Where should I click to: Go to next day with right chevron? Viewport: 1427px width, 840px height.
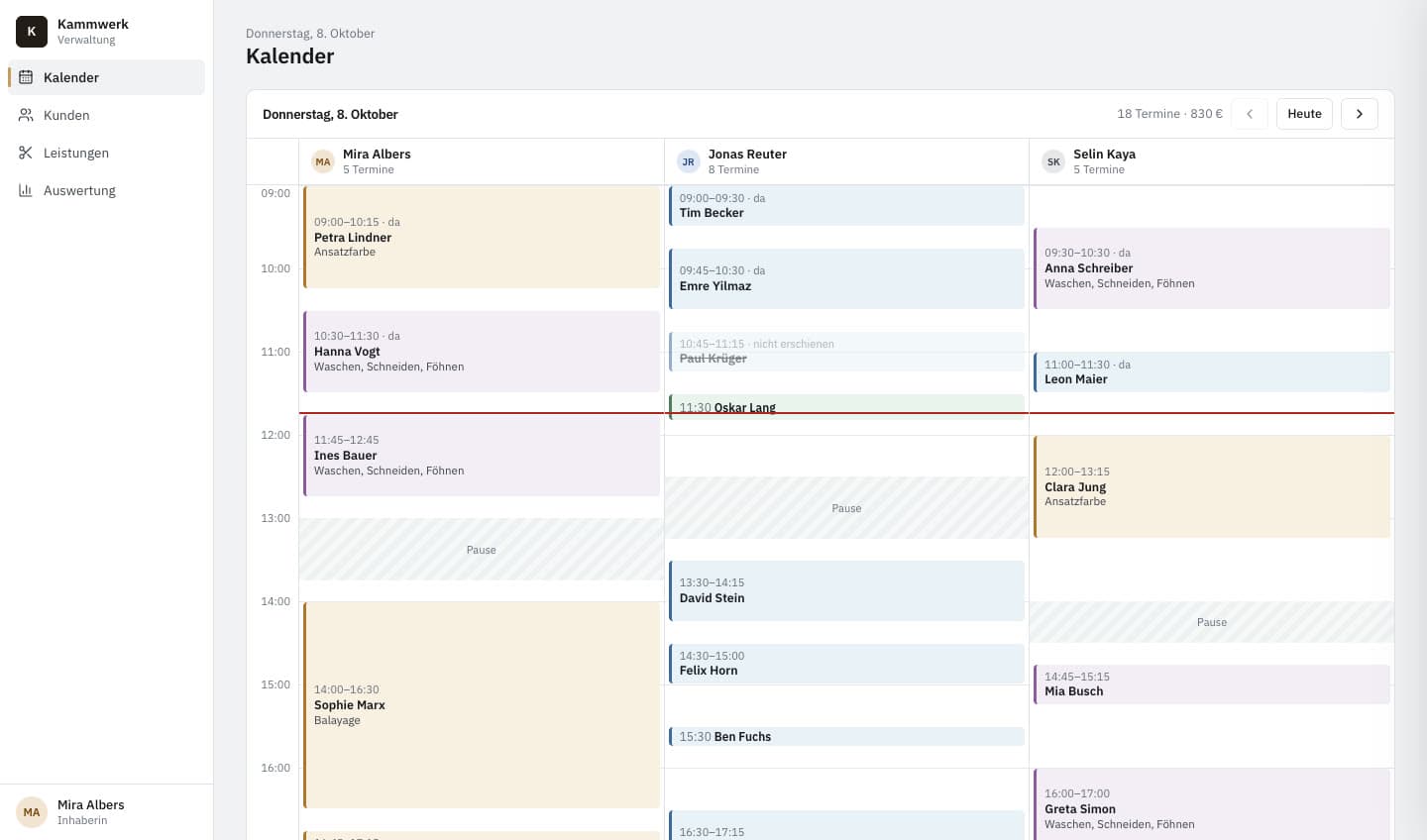point(1360,114)
